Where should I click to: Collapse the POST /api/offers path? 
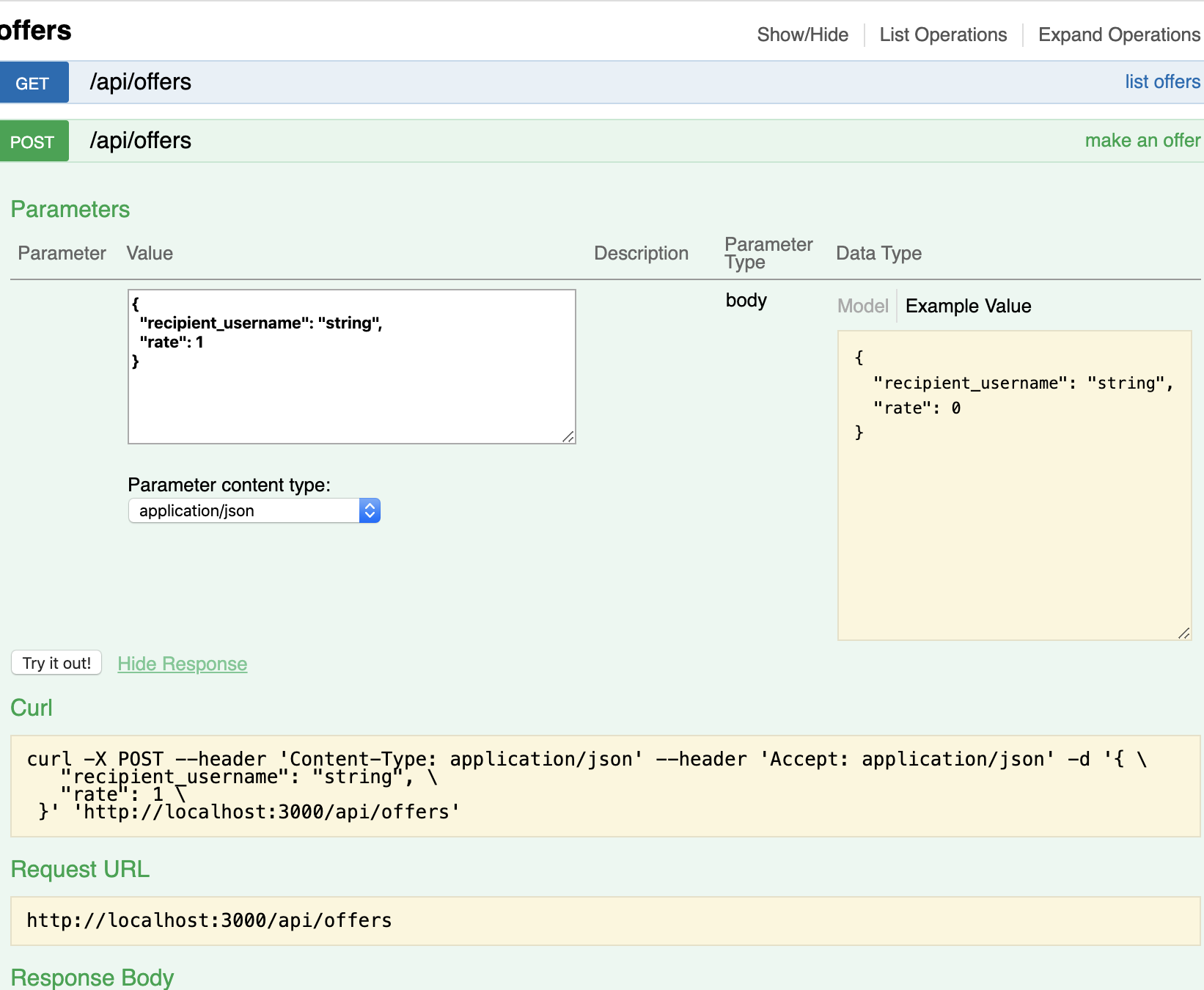pos(140,141)
